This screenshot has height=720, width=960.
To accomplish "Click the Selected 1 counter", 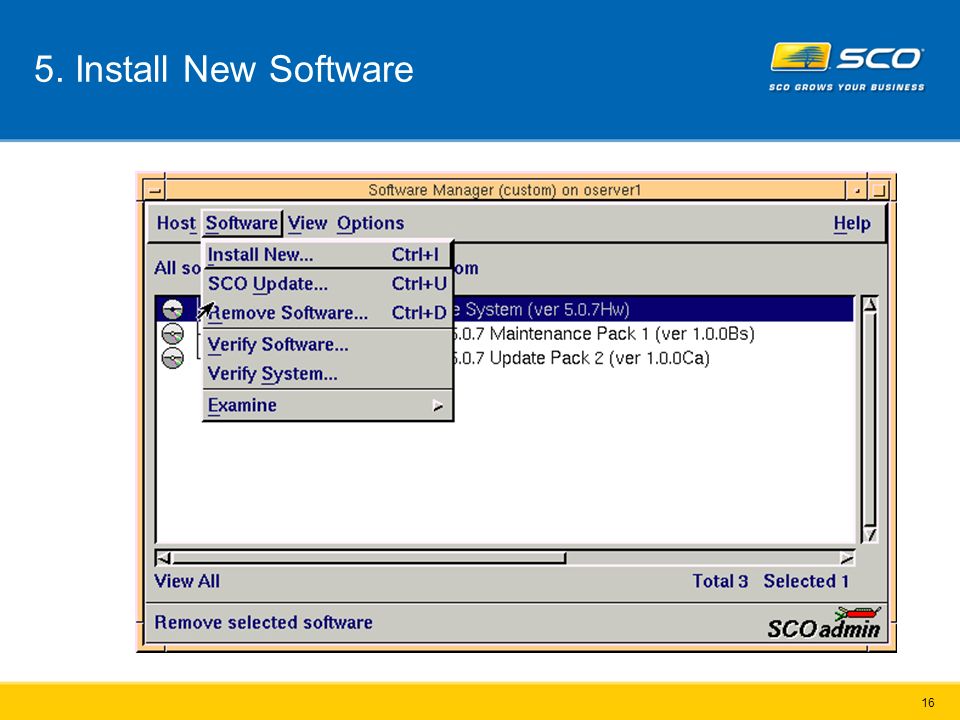I will coord(806,581).
